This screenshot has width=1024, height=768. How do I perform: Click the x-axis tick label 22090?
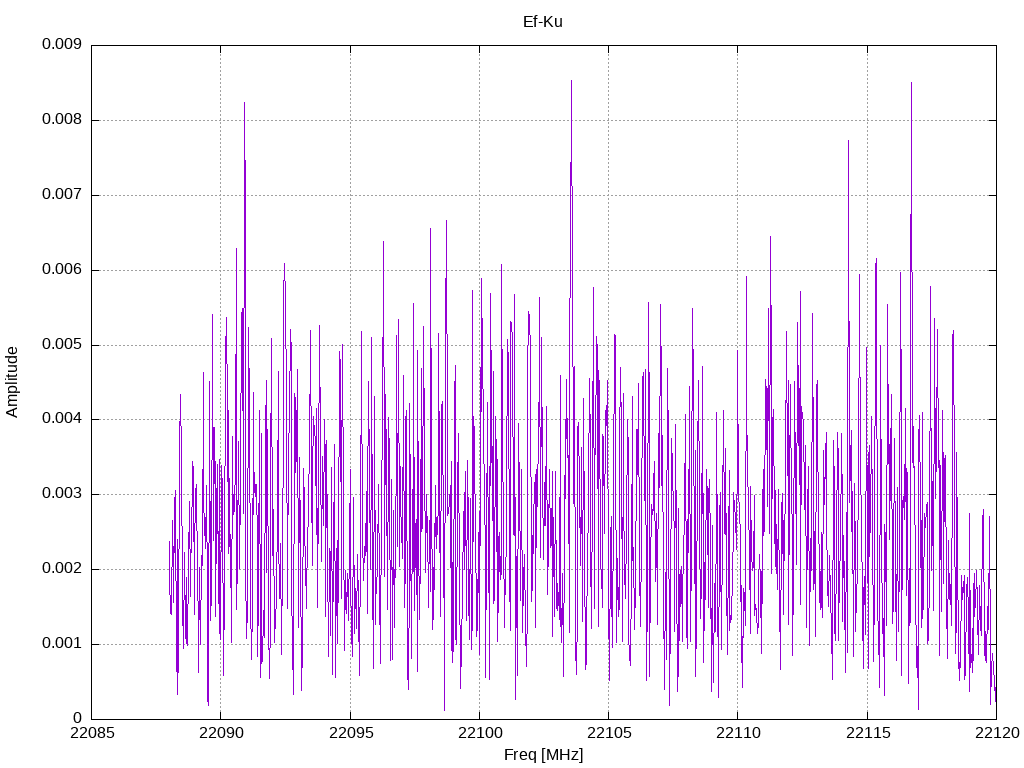[x=221, y=733]
